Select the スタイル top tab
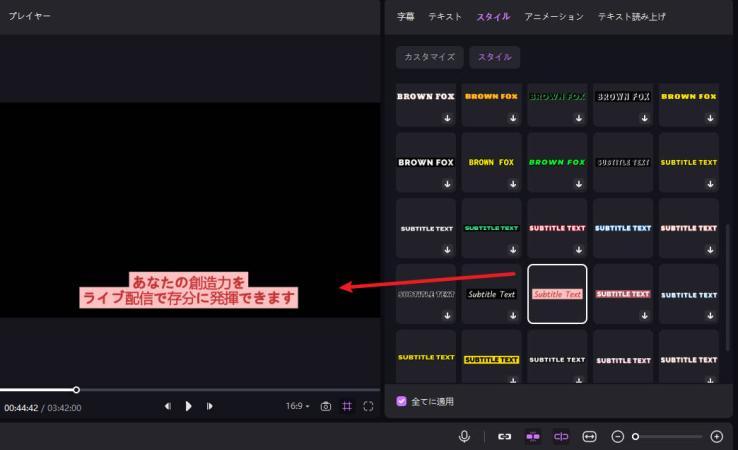 (493, 17)
